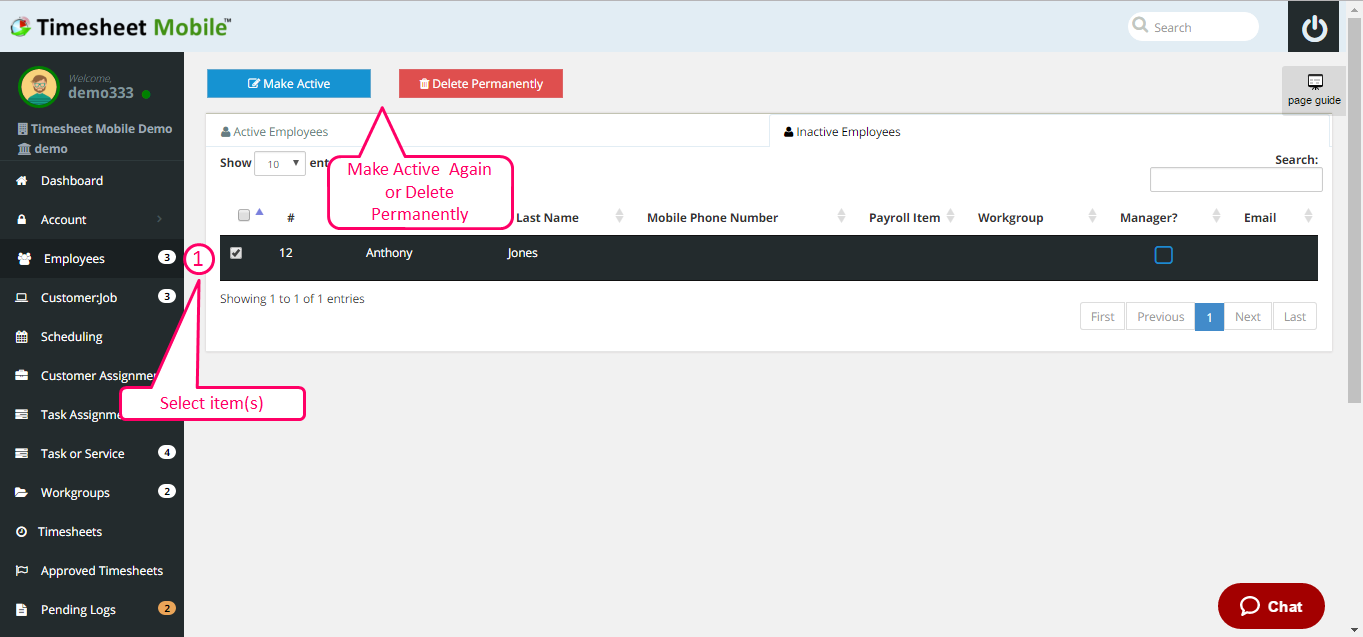Open the Dashboard home icon in sidebar
This screenshot has width=1363, height=637.
point(22,181)
